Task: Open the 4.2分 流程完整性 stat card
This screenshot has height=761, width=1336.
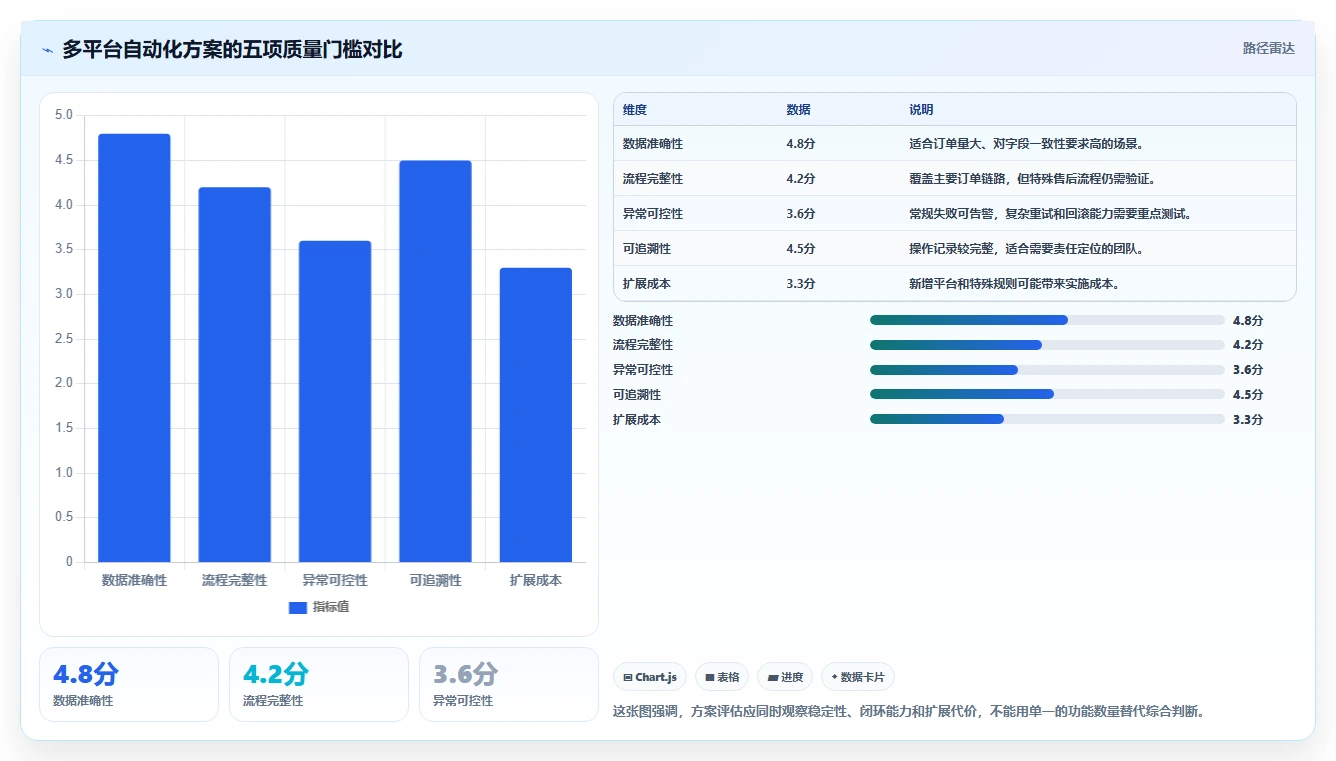Action: [x=319, y=684]
